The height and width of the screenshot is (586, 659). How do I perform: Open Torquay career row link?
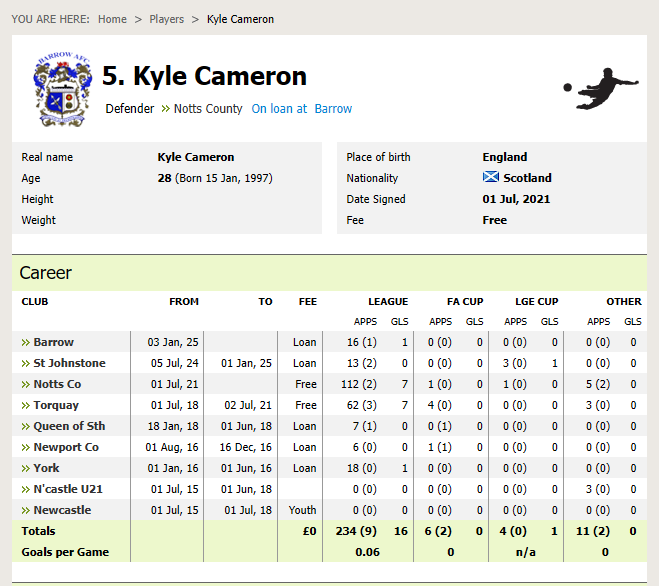56,405
